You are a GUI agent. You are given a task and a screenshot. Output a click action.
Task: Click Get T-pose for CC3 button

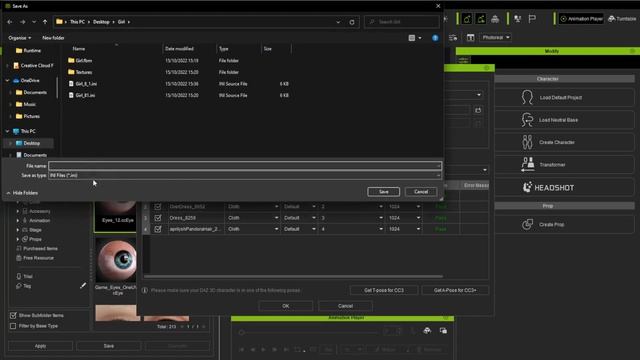click(384, 290)
